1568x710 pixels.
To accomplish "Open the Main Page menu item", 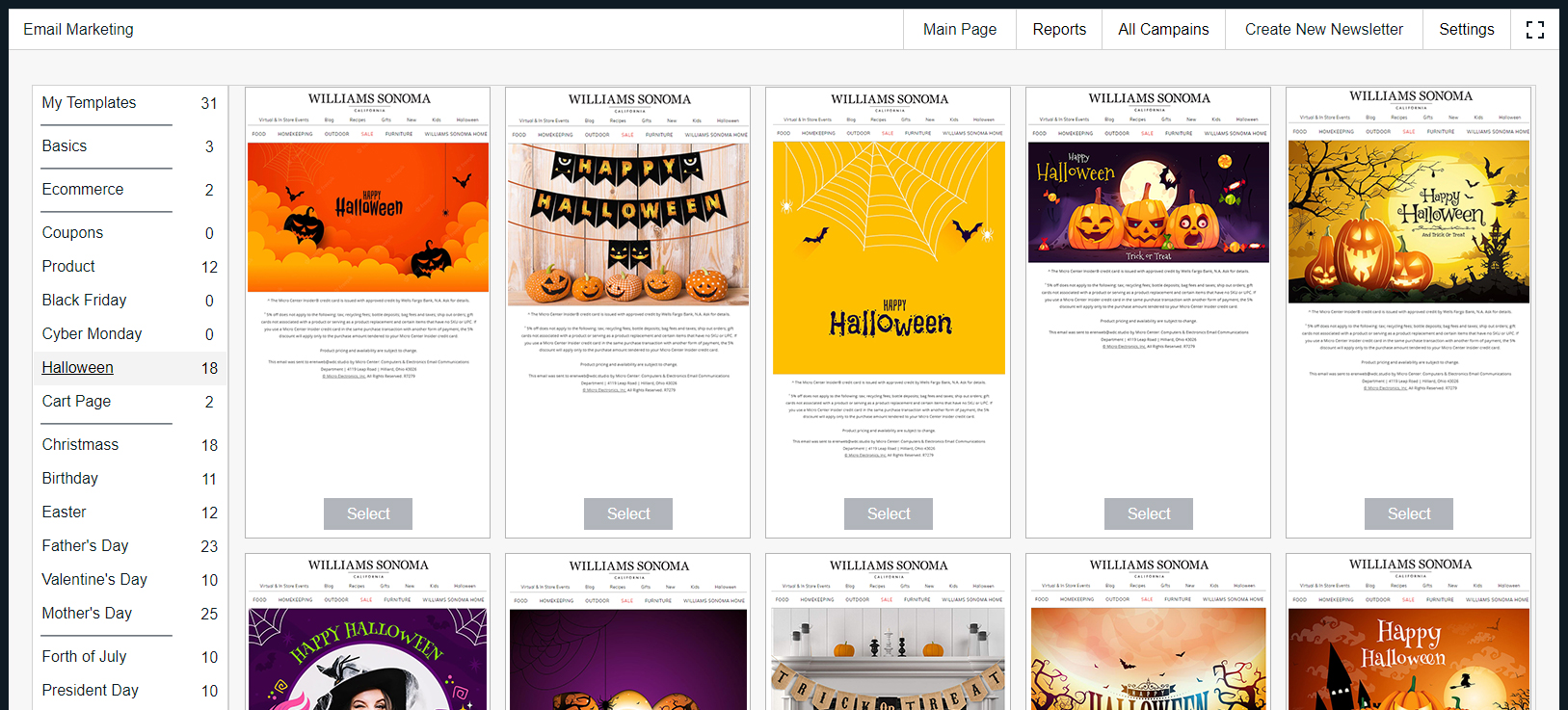I will coord(960,30).
